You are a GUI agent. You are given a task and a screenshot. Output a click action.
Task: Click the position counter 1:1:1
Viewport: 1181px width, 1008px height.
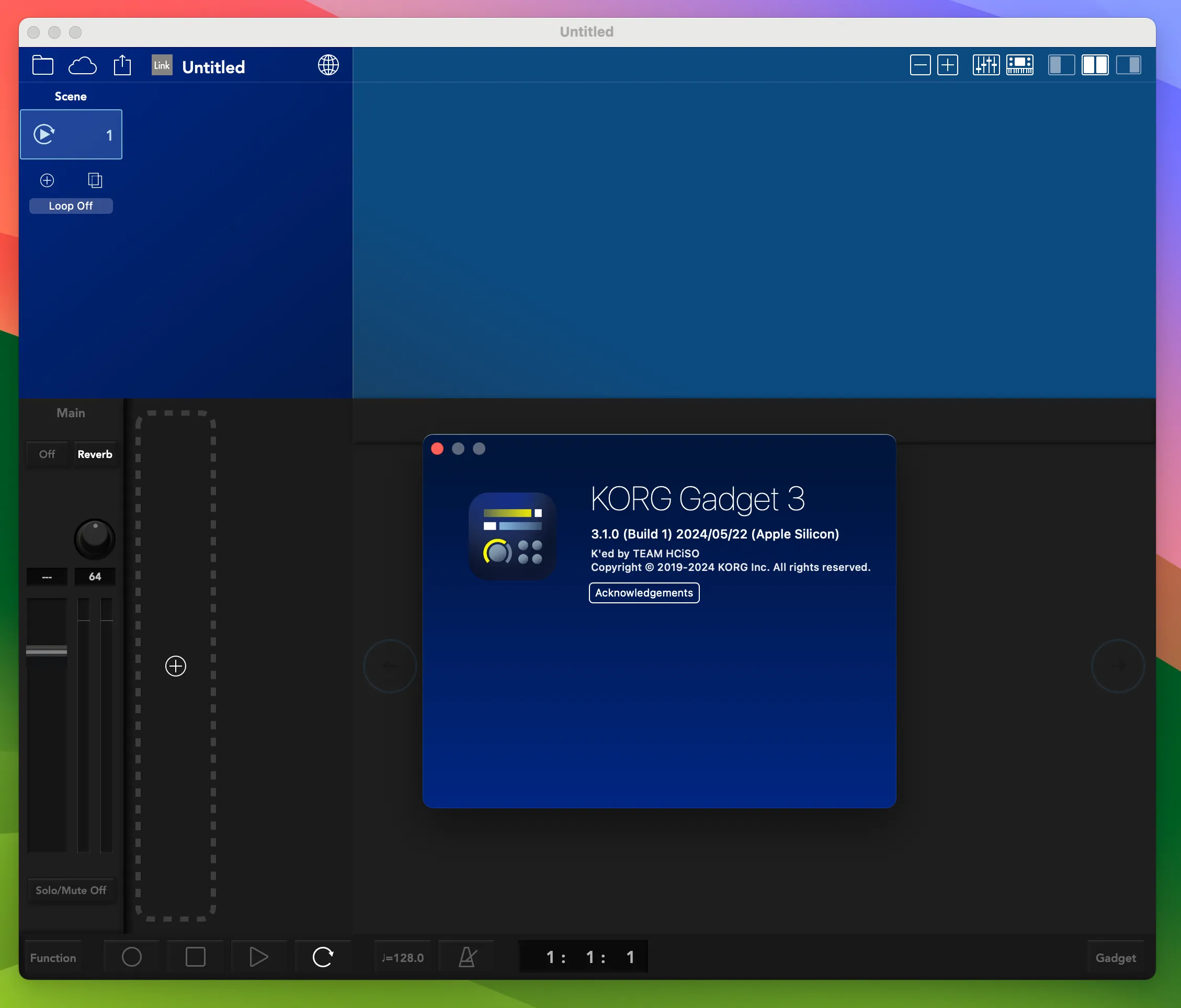(x=584, y=957)
